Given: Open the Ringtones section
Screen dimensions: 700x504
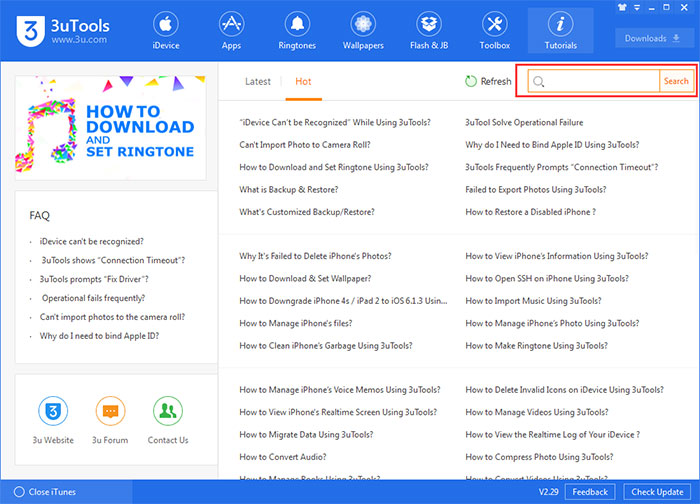Looking at the screenshot, I should click(297, 30).
